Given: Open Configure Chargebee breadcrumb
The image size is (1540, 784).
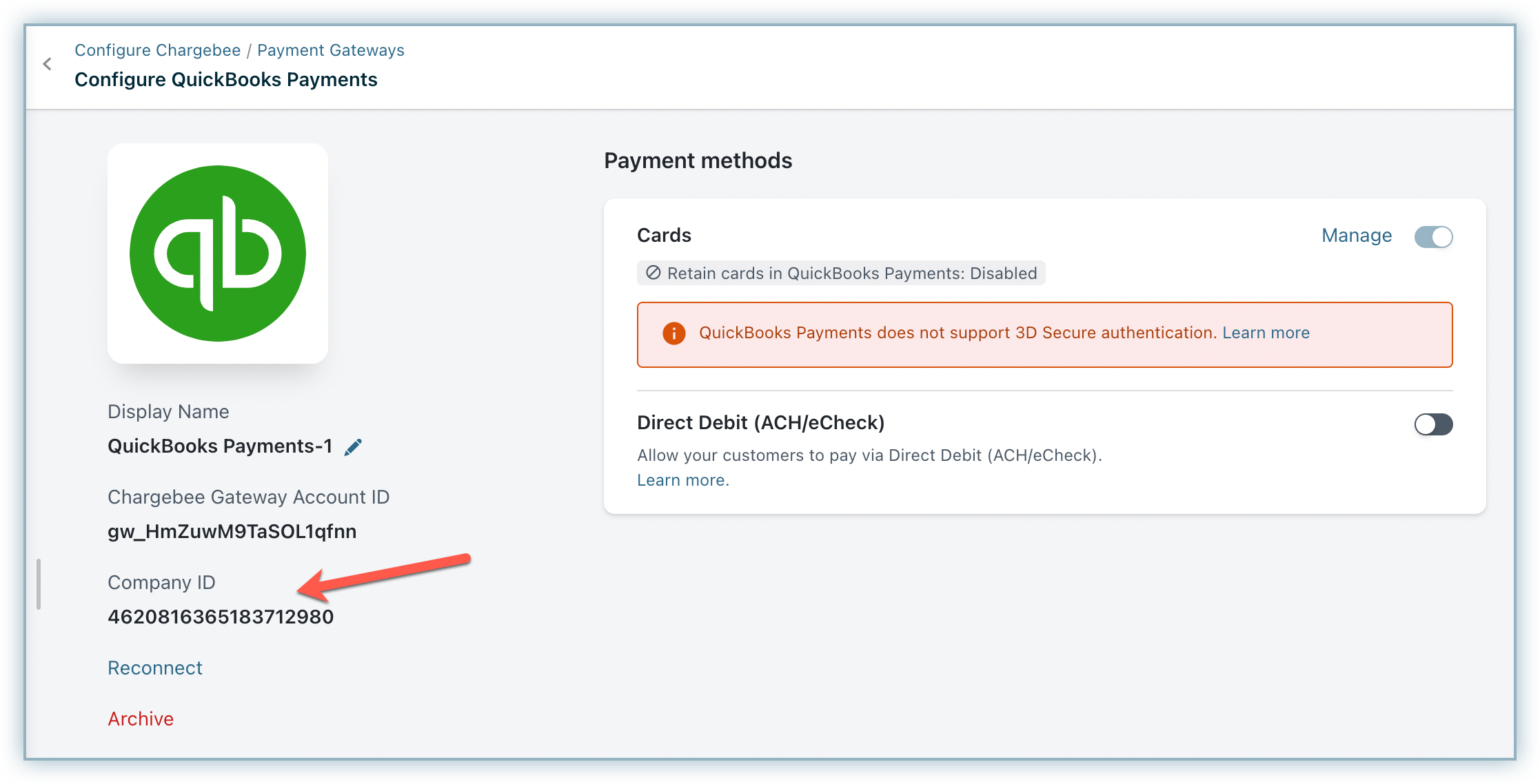Looking at the screenshot, I should [x=158, y=50].
